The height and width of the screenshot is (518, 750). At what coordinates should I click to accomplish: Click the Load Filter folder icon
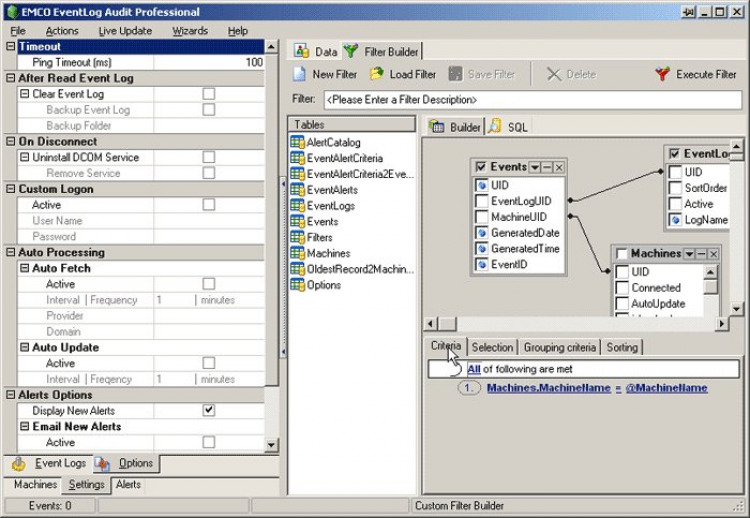coord(377,74)
